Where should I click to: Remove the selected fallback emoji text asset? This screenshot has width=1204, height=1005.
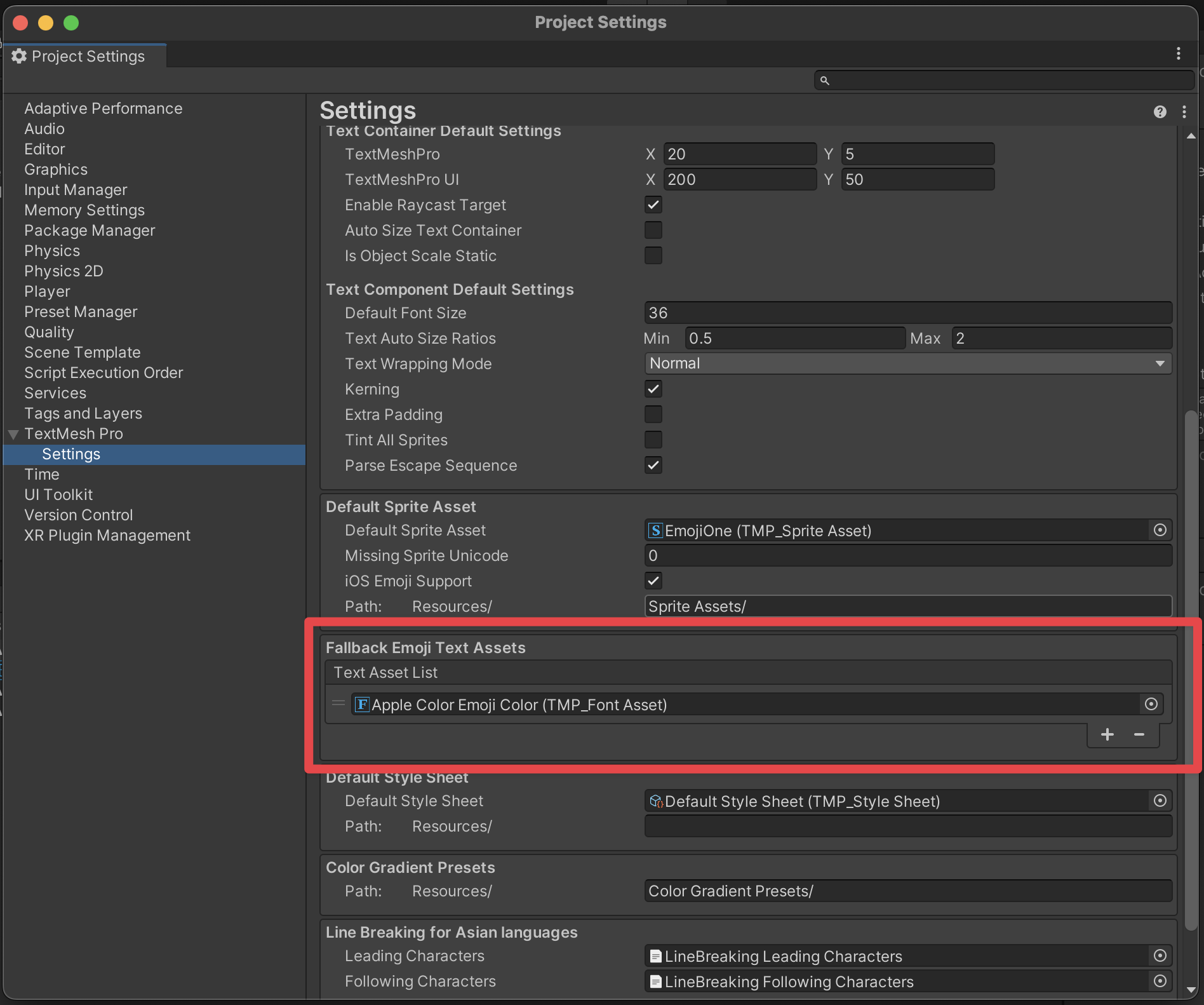(1139, 734)
